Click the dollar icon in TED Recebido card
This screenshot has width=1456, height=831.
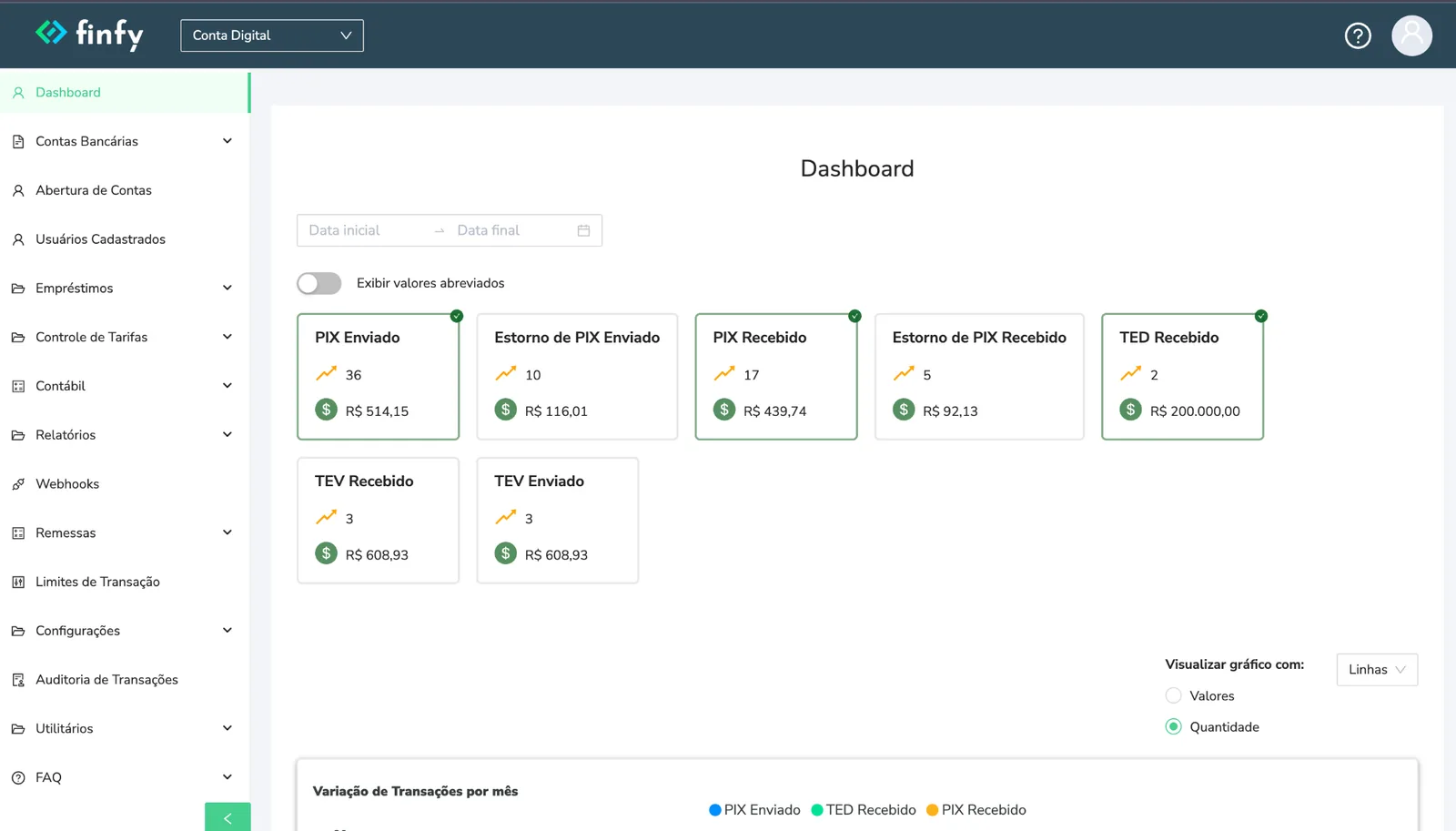tap(1131, 410)
